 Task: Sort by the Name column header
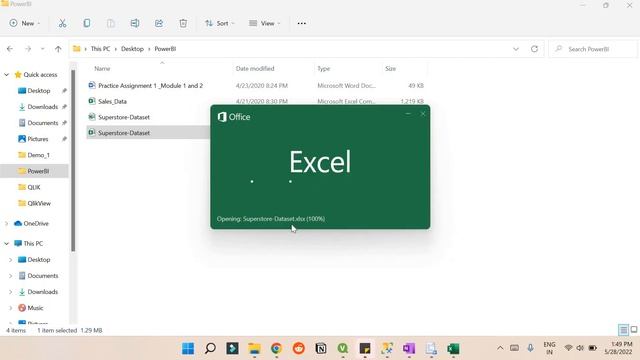click(102, 69)
